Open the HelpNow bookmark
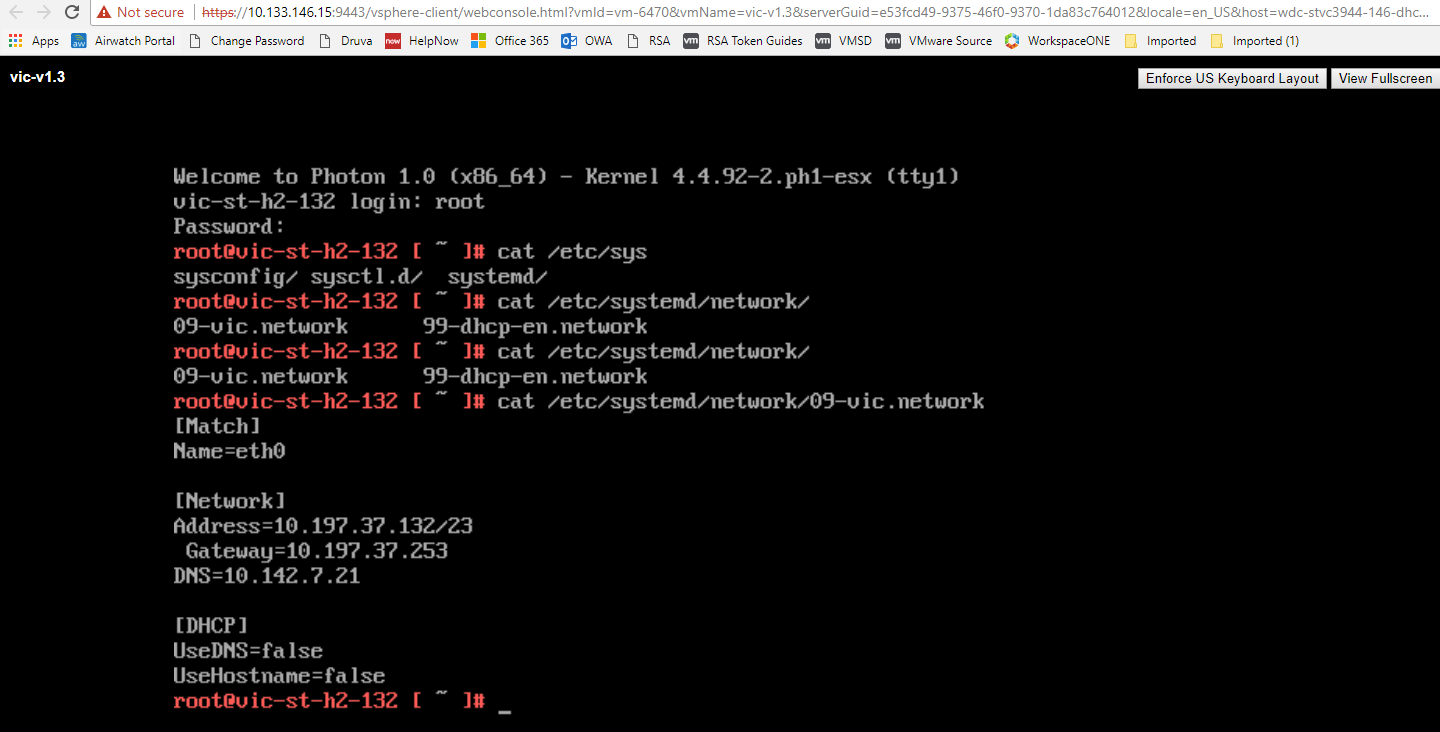 421,41
